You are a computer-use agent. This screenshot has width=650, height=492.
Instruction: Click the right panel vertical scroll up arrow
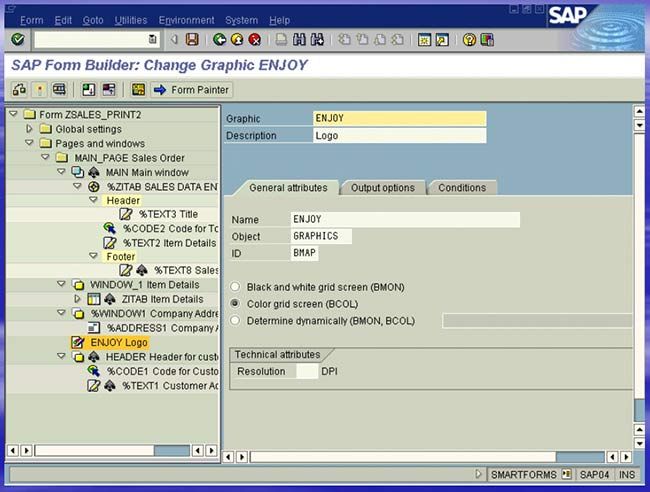[x=639, y=111]
